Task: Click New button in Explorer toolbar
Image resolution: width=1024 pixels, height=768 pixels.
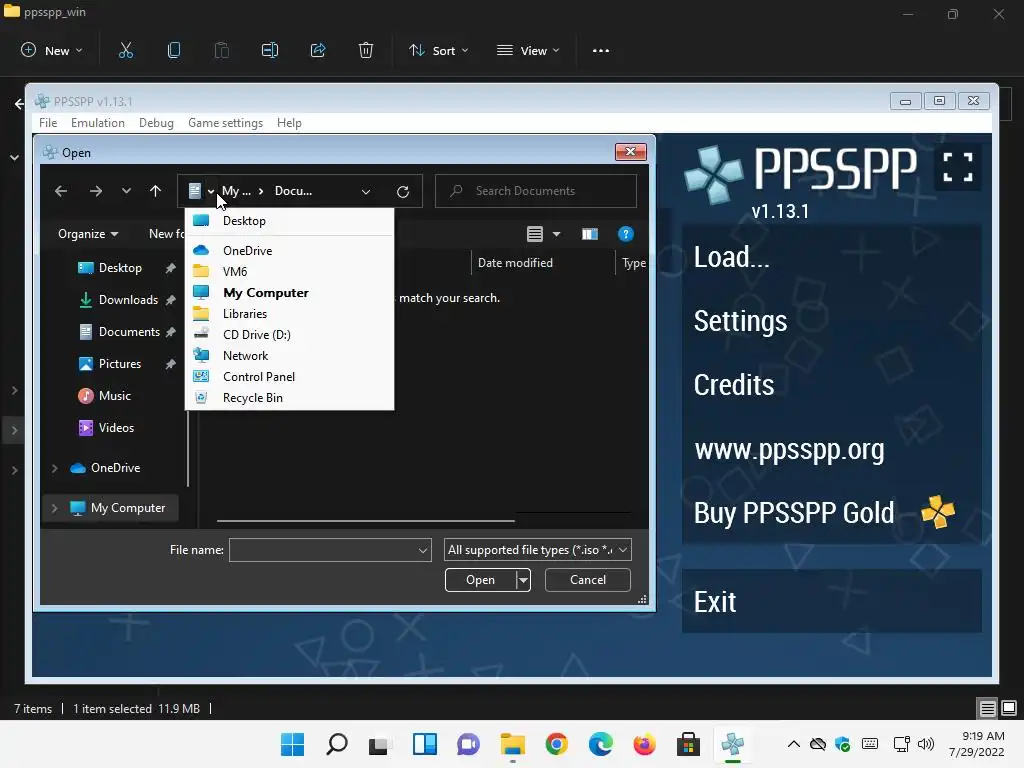Action: point(52,50)
